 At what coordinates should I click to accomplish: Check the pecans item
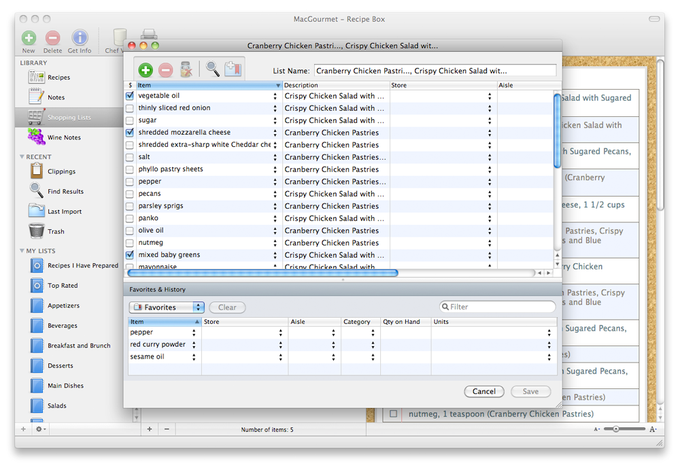coord(129,194)
